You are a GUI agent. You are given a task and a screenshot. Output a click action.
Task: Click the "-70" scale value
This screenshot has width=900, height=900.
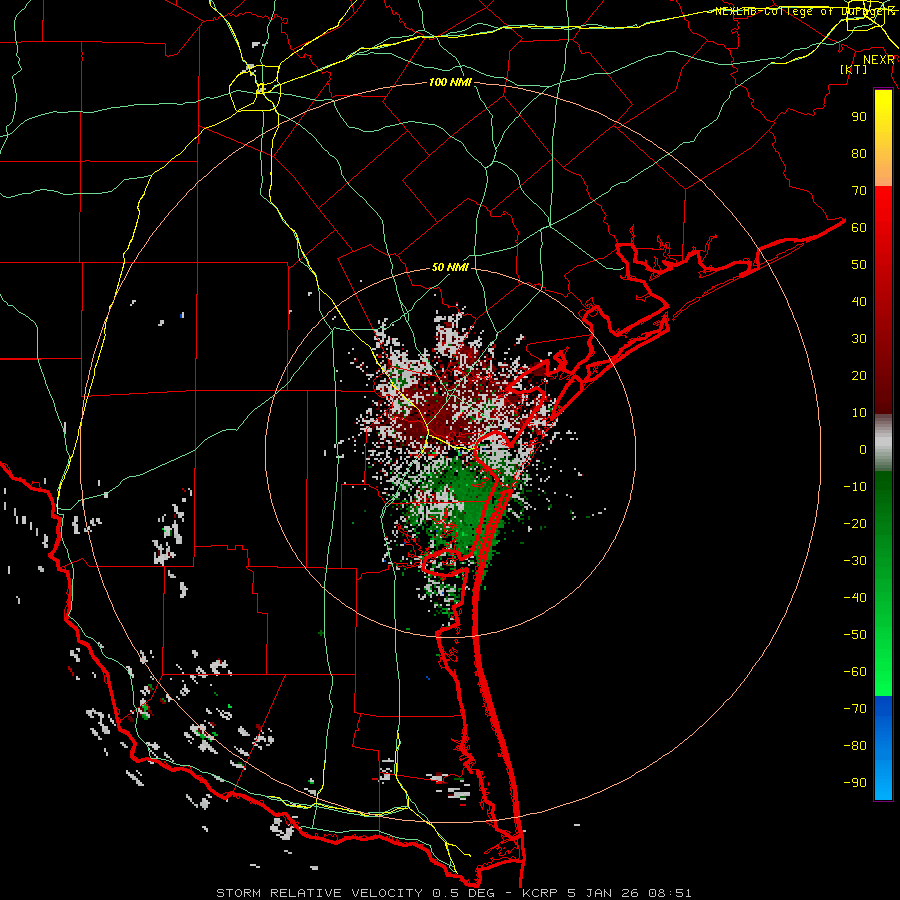point(855,709)
